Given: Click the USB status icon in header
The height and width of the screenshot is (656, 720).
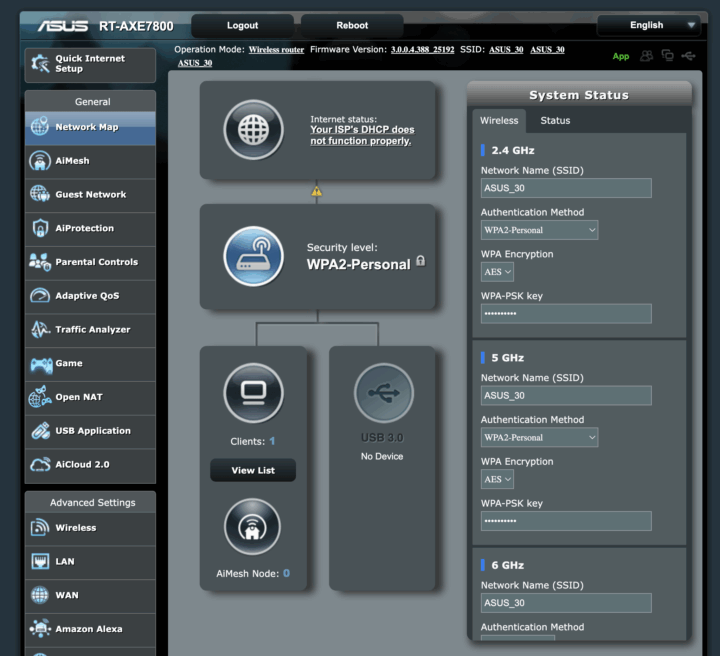Looking at the screenshot, I should tap(688, 56).
